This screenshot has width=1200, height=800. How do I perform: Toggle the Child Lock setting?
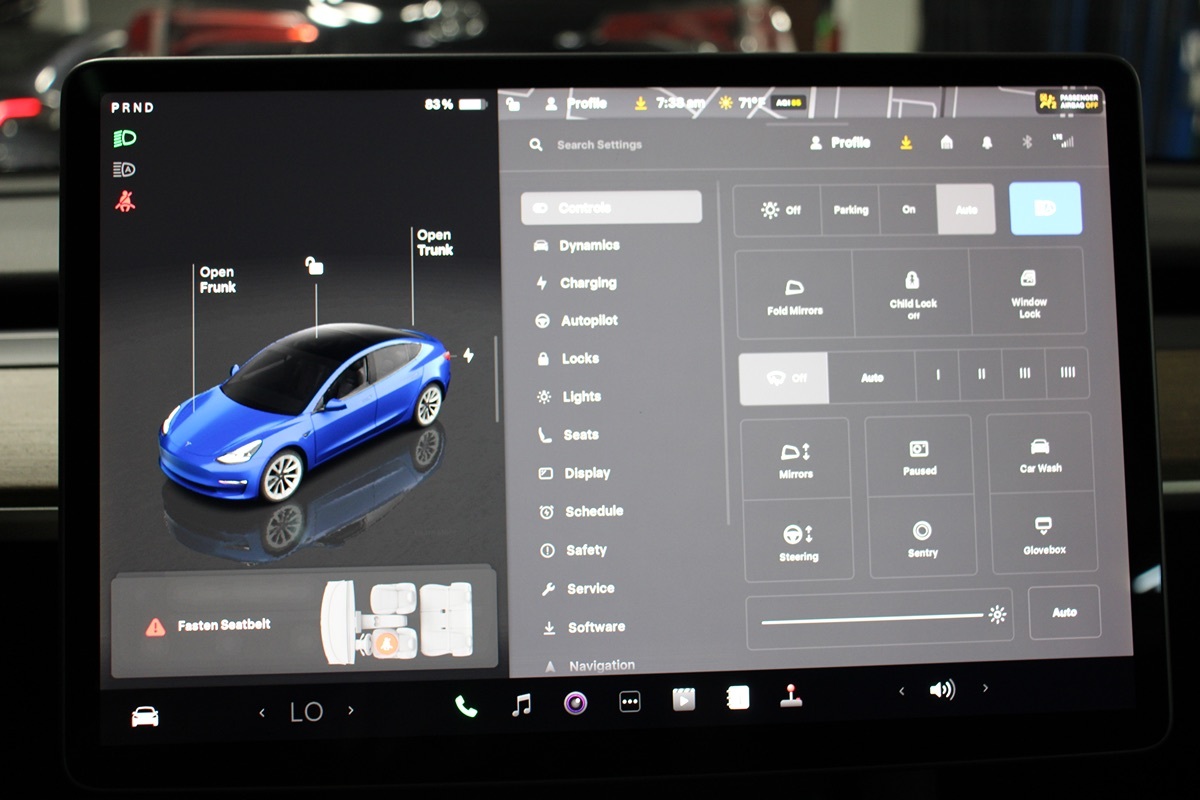(x=911, y=292)
